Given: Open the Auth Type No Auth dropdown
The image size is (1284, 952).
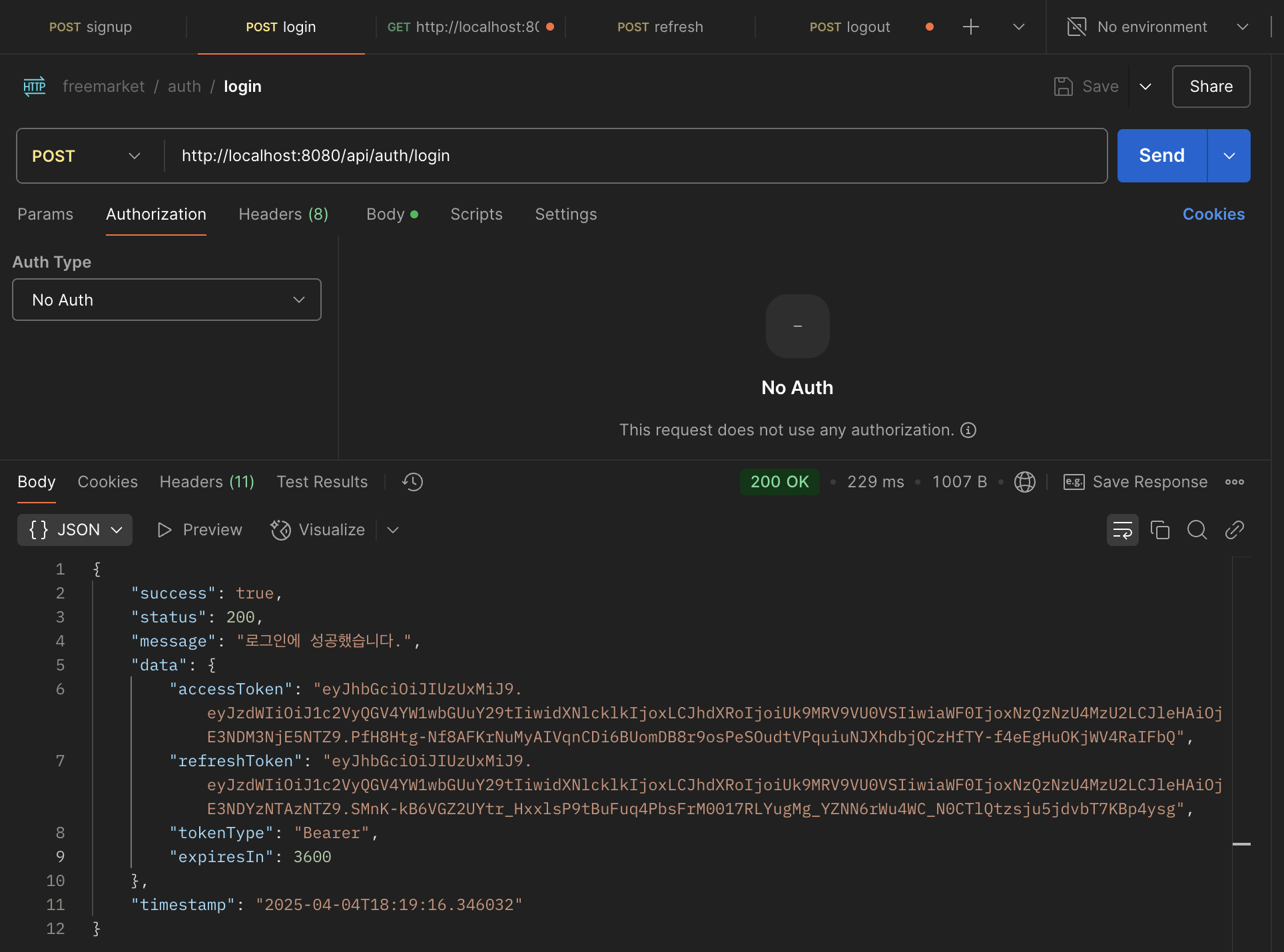Looking at the screenshot, I should [x=166, y=300].
